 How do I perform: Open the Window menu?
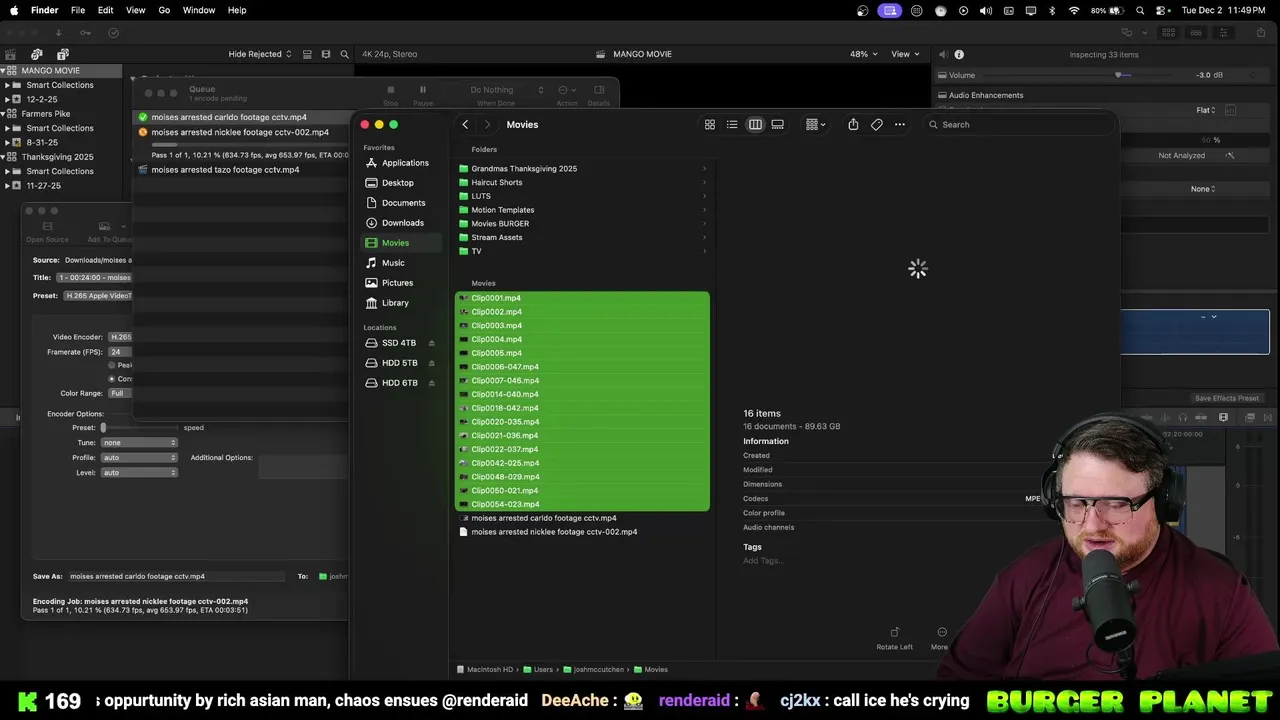click(x=199, y=10)
